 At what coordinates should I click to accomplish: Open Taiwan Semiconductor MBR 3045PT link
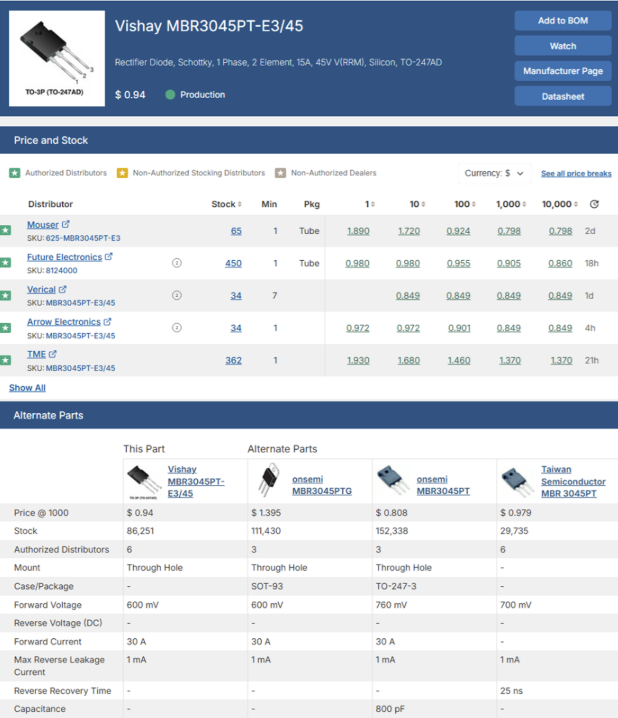573,481
